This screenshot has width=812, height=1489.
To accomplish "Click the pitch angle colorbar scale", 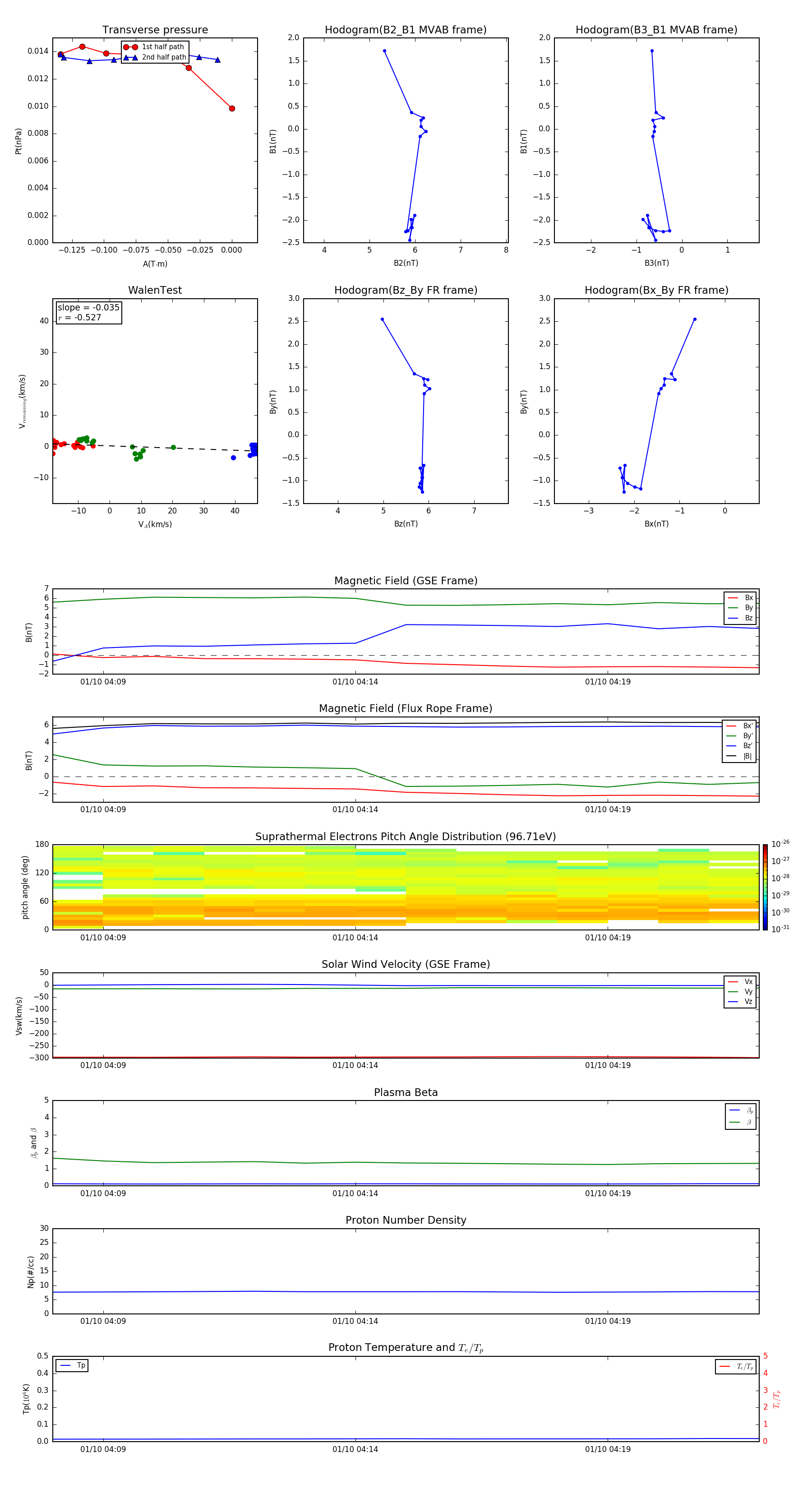I will tap(765, 887).
